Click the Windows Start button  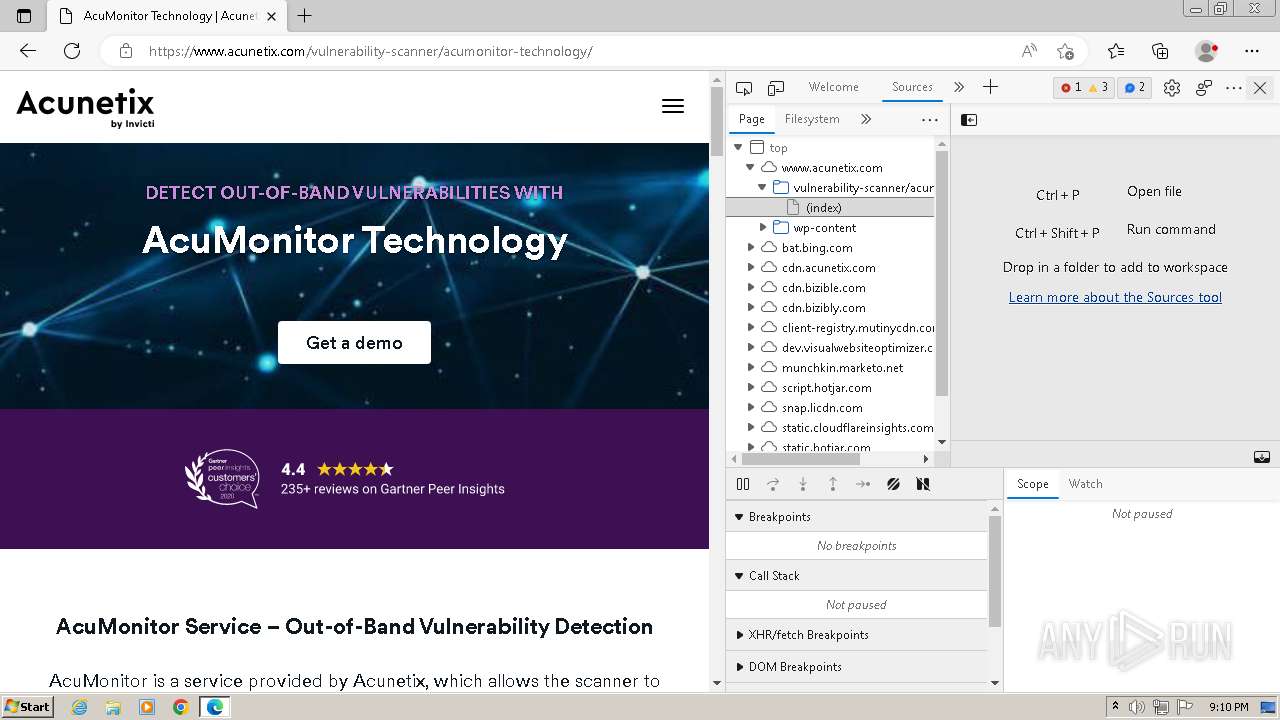[27, 707]
